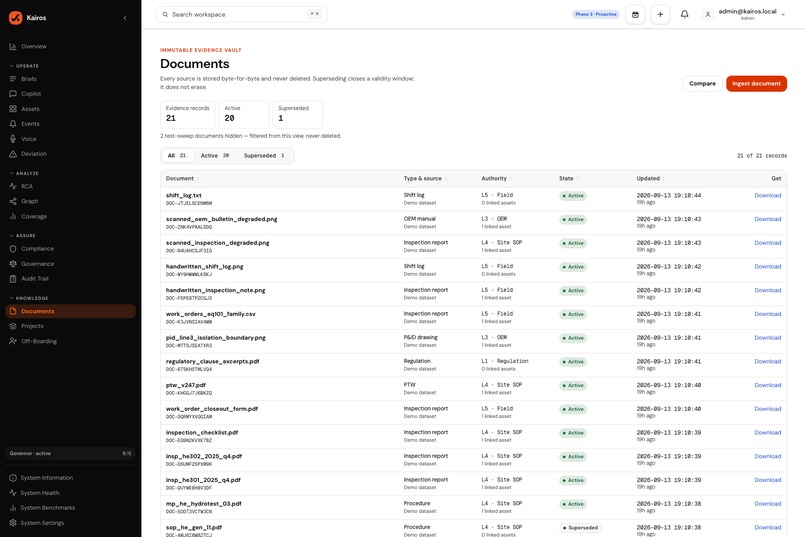
Task: Open mp_he_hydrotest_03.pdf row
Action: point(473,507)
